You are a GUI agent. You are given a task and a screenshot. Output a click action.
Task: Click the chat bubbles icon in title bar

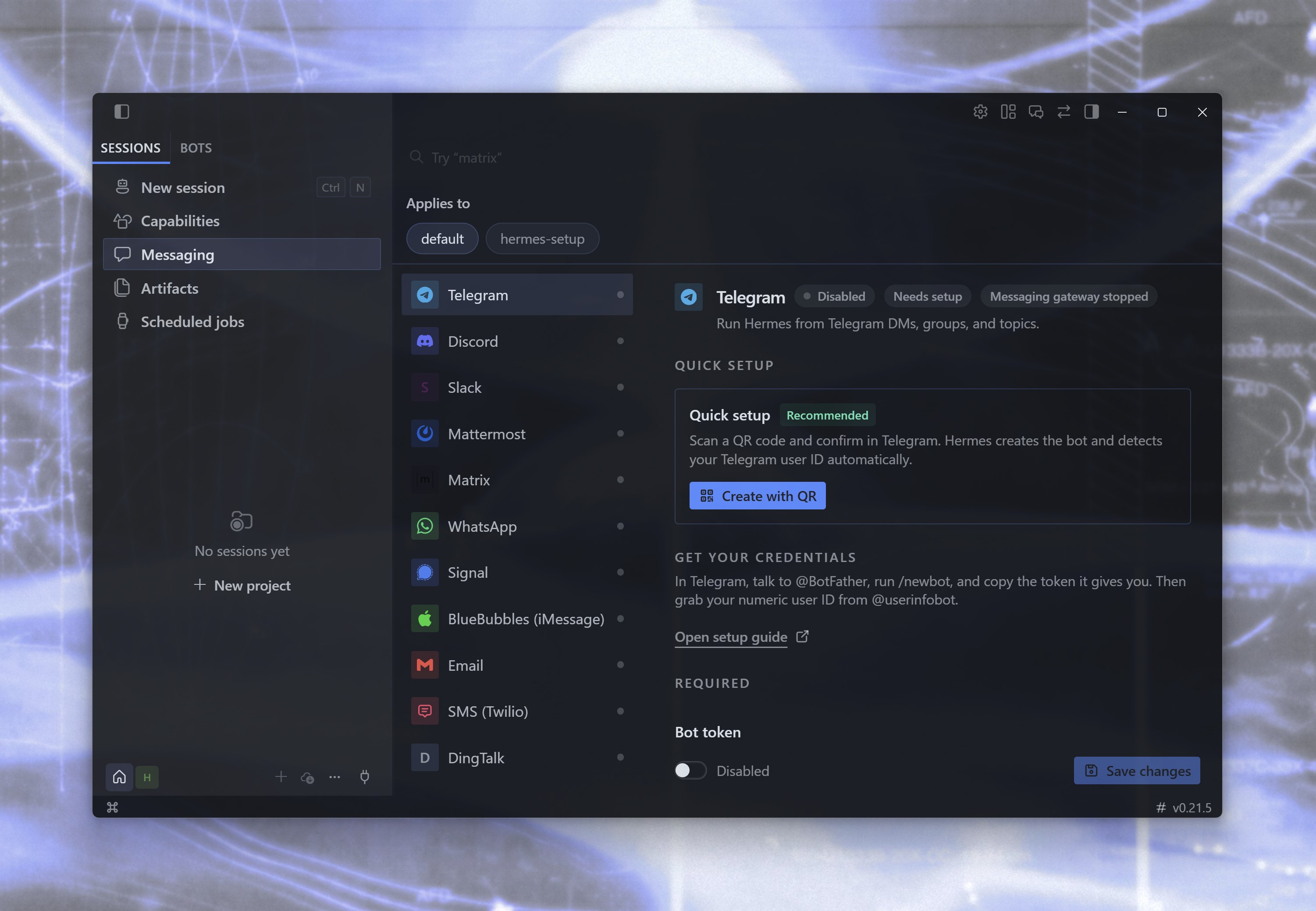click(1036, 112)
